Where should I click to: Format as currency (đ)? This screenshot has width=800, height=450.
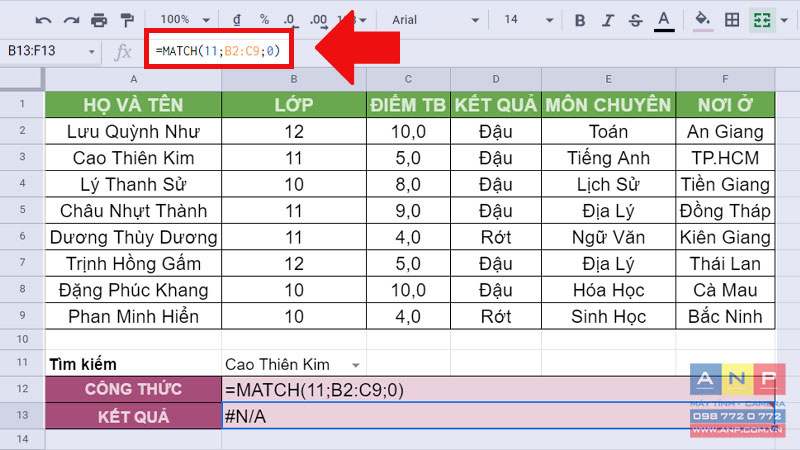point(237,20)
